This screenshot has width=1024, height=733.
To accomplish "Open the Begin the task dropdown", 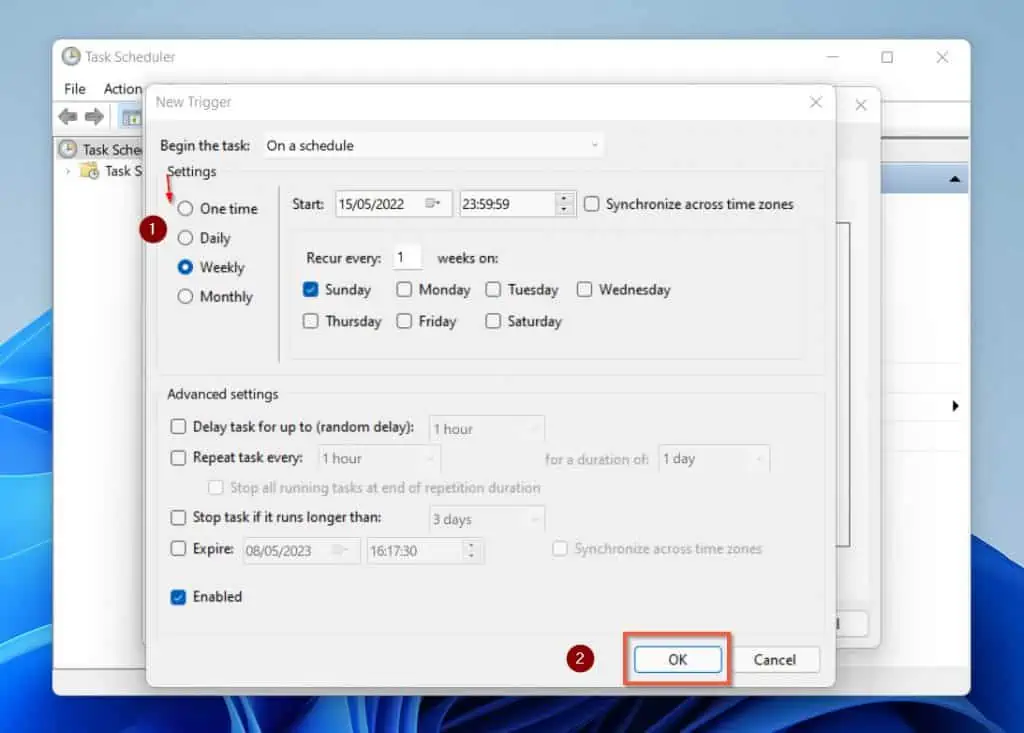I will point(432,145).
